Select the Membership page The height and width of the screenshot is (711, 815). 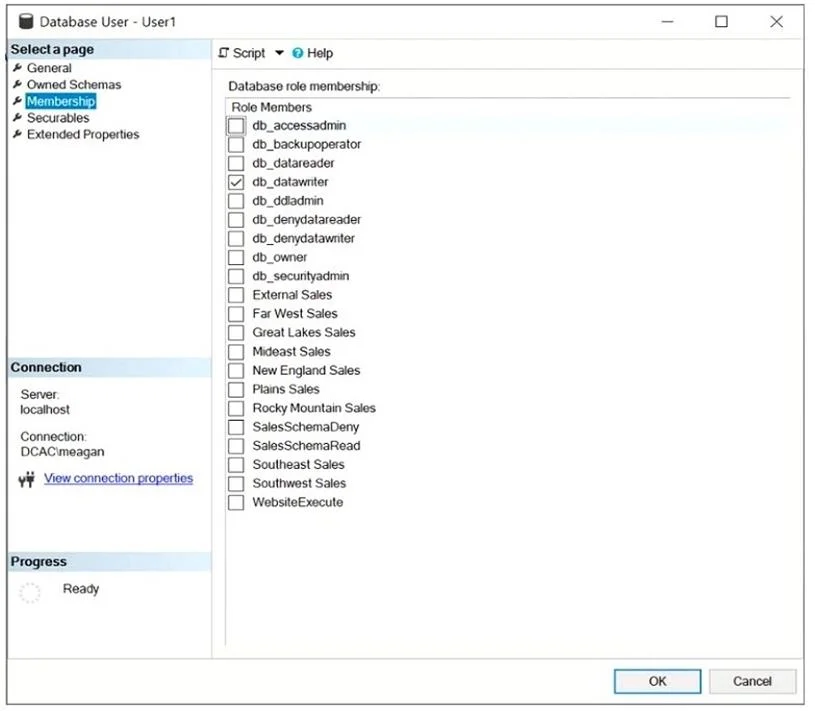coord(61,101)
